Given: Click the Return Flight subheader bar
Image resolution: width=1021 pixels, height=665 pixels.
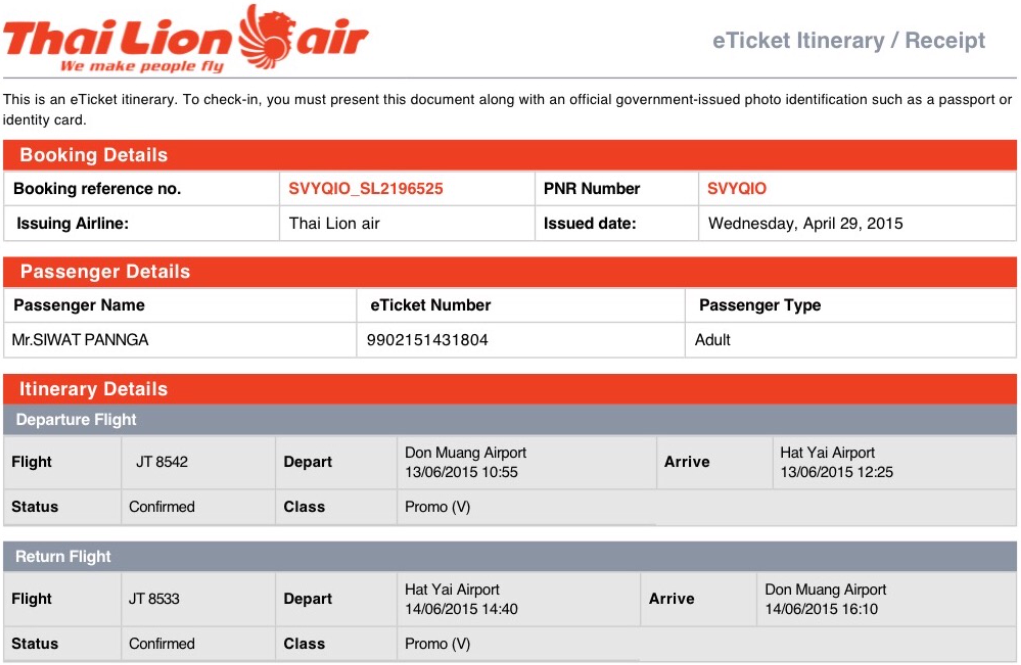Looking at the screenshot, I should point(510,556).
